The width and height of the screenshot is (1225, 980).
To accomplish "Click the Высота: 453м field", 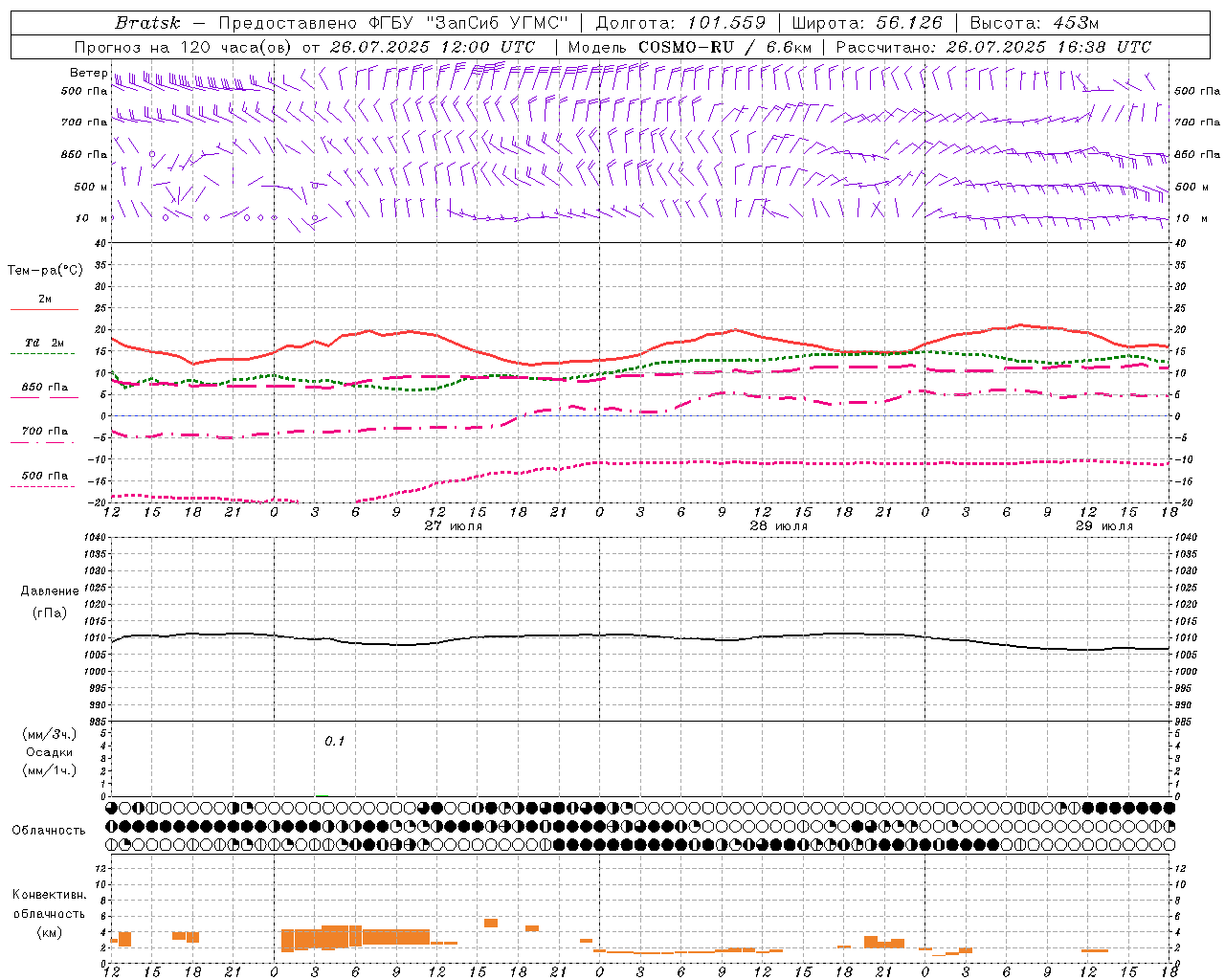I will point(1034,23).
